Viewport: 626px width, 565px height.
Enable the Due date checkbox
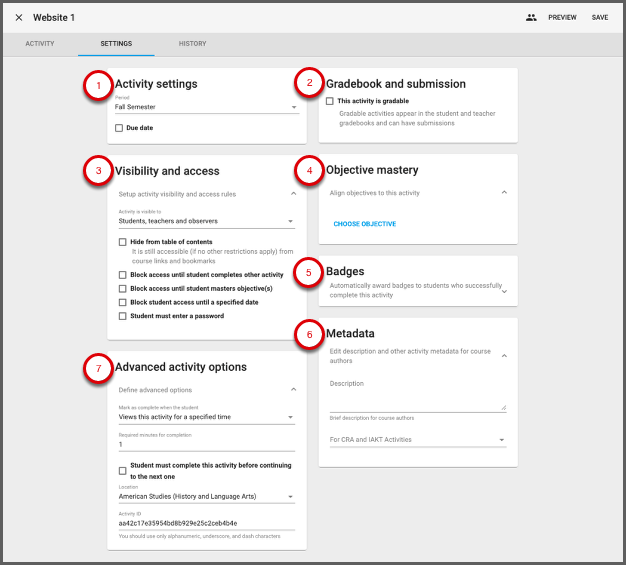[120, 128]
